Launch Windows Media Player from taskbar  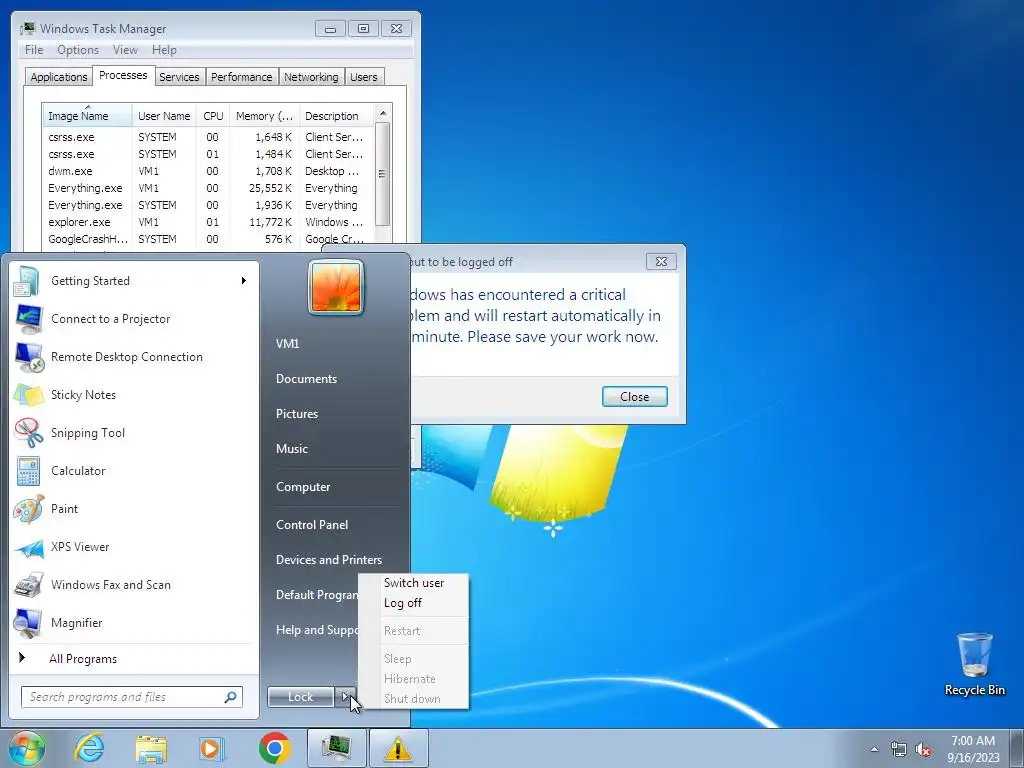pyautogui.click(x=211, y=748)
